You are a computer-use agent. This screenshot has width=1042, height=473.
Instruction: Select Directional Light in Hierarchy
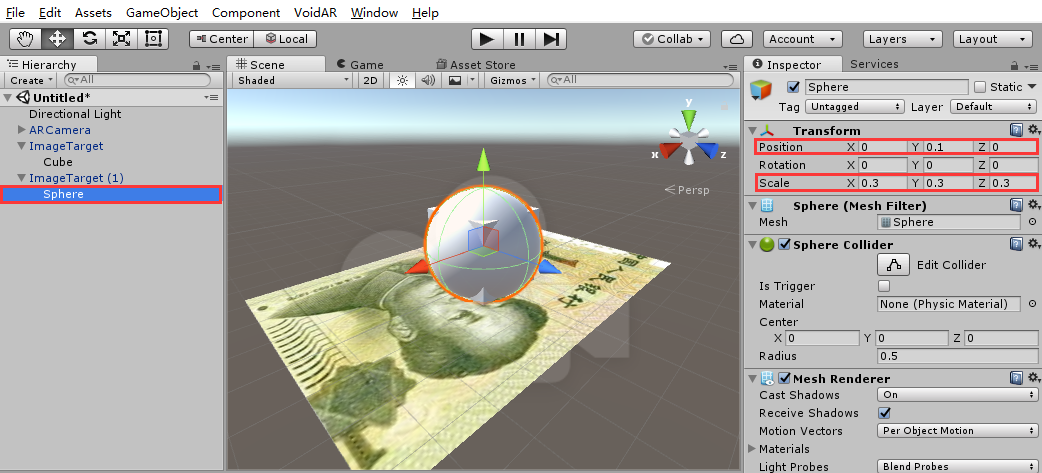(x=75, y=114)
